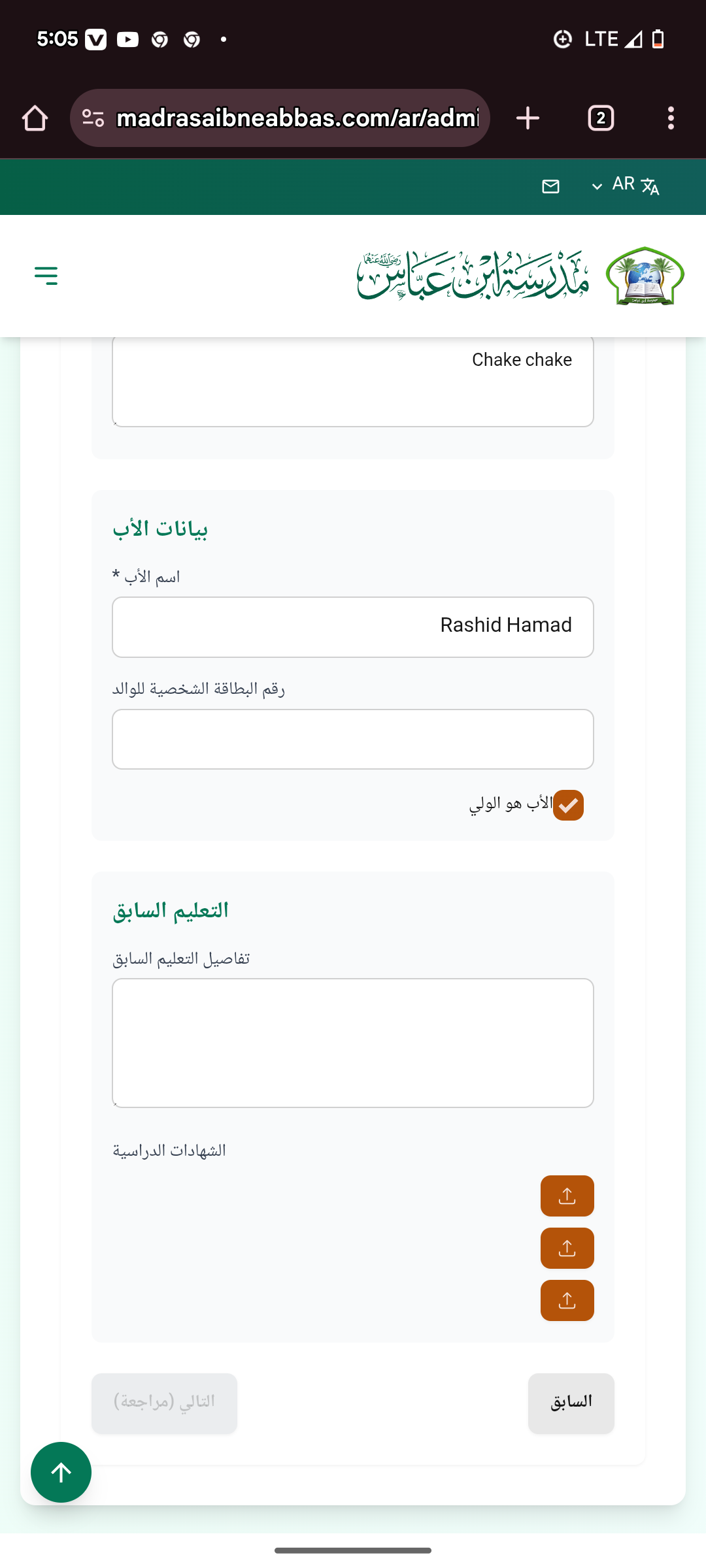Tap the second certificate upload button

pos(567,1248)
